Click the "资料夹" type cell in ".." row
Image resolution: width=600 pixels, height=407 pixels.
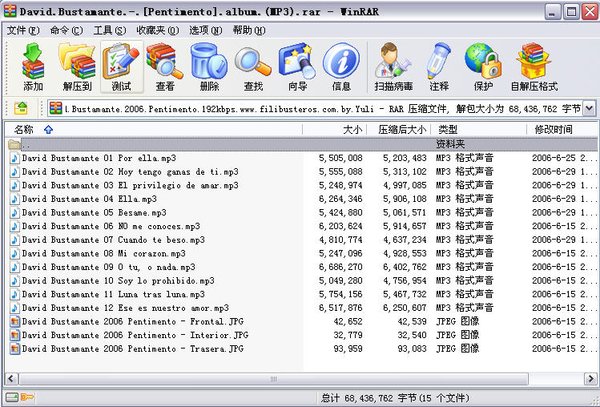point(450,144)
